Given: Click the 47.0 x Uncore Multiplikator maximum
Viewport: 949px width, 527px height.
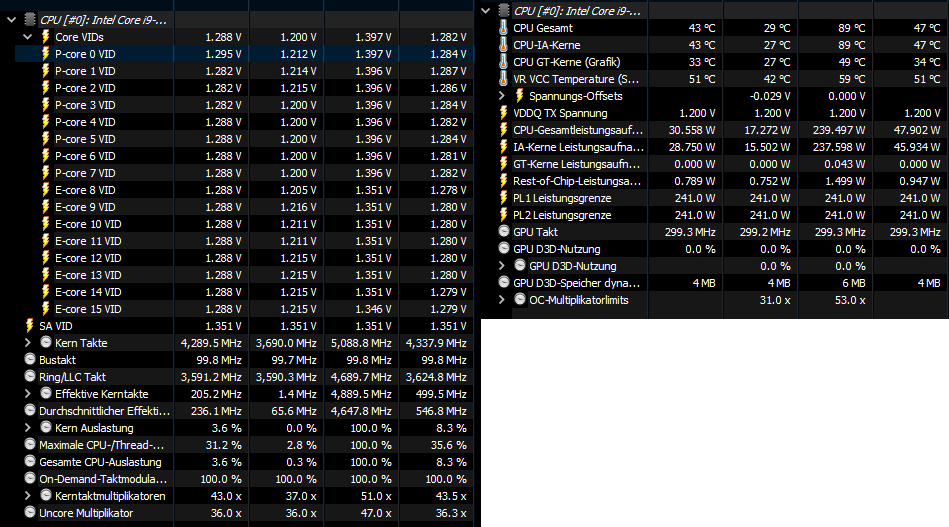Looking at the screenshot, I should (376, 513).
